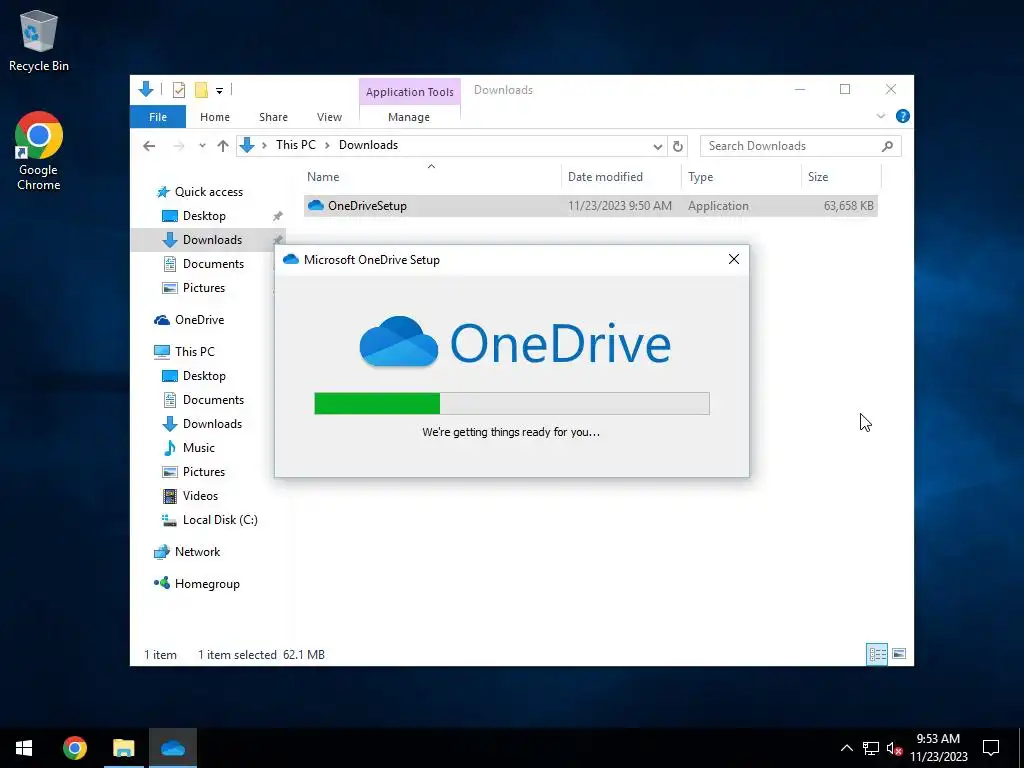Sort by the Size column header

click(x=841, y=177)
